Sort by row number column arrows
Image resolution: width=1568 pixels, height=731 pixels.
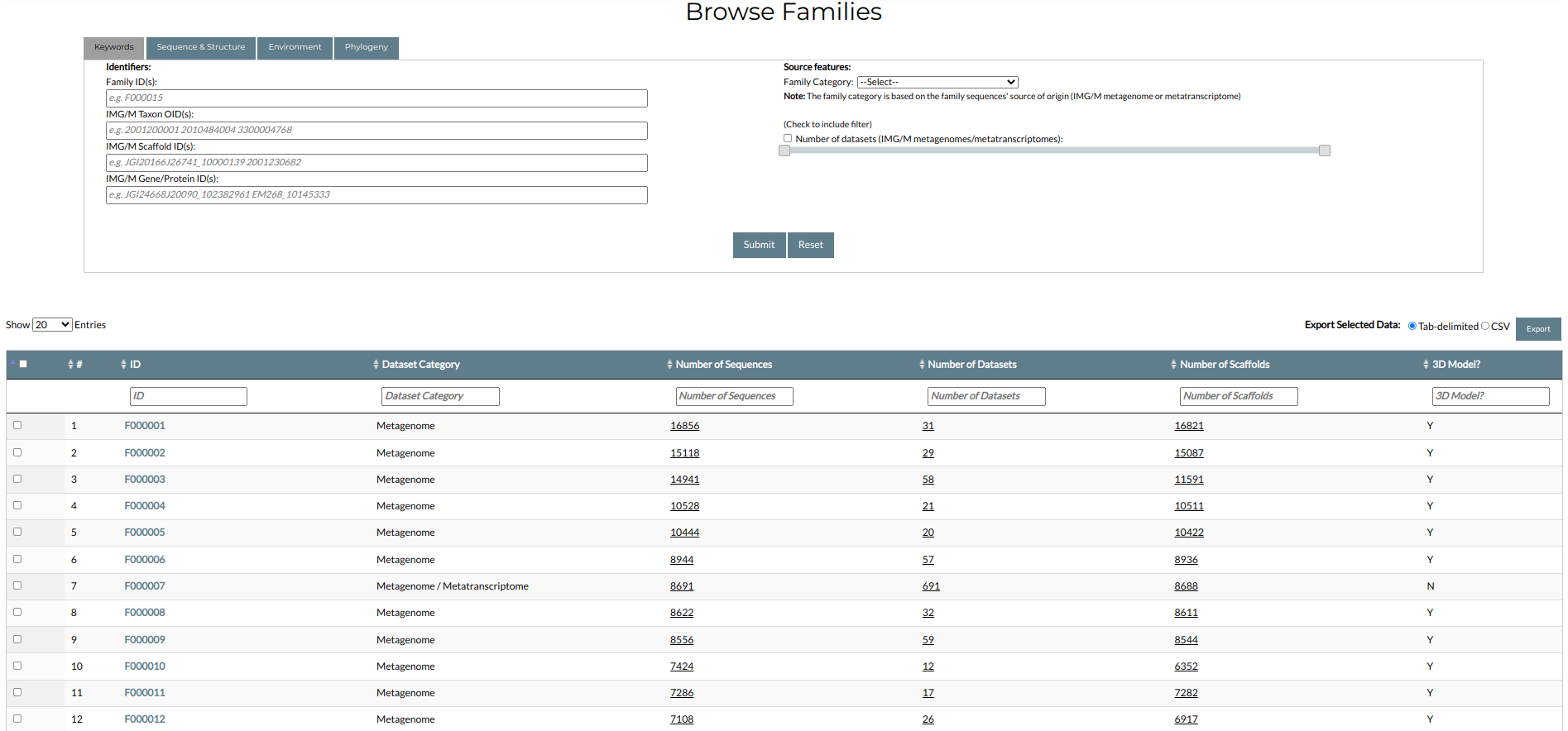(71, 365)
